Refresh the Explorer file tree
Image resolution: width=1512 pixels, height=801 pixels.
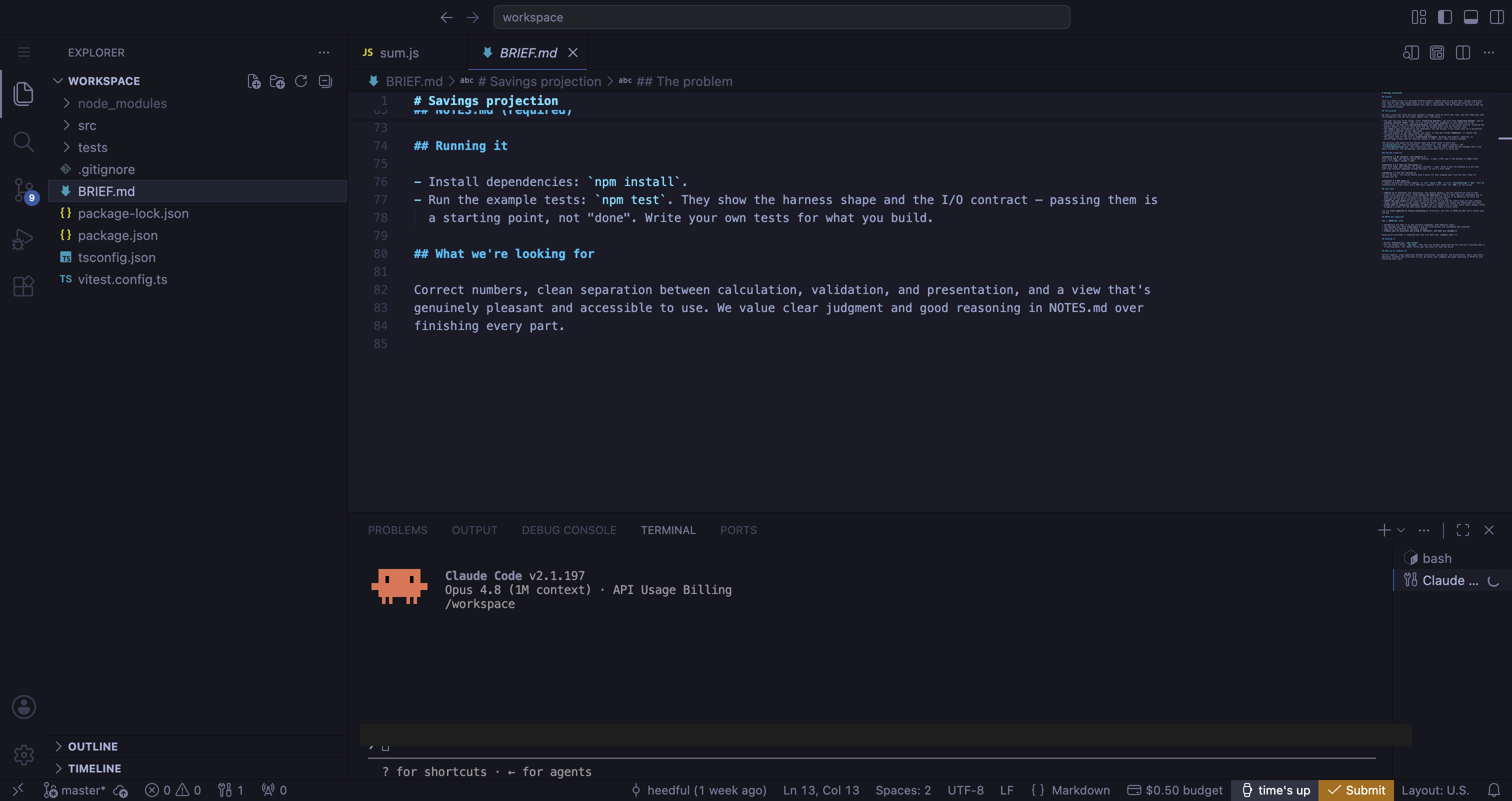pos(301,81)
